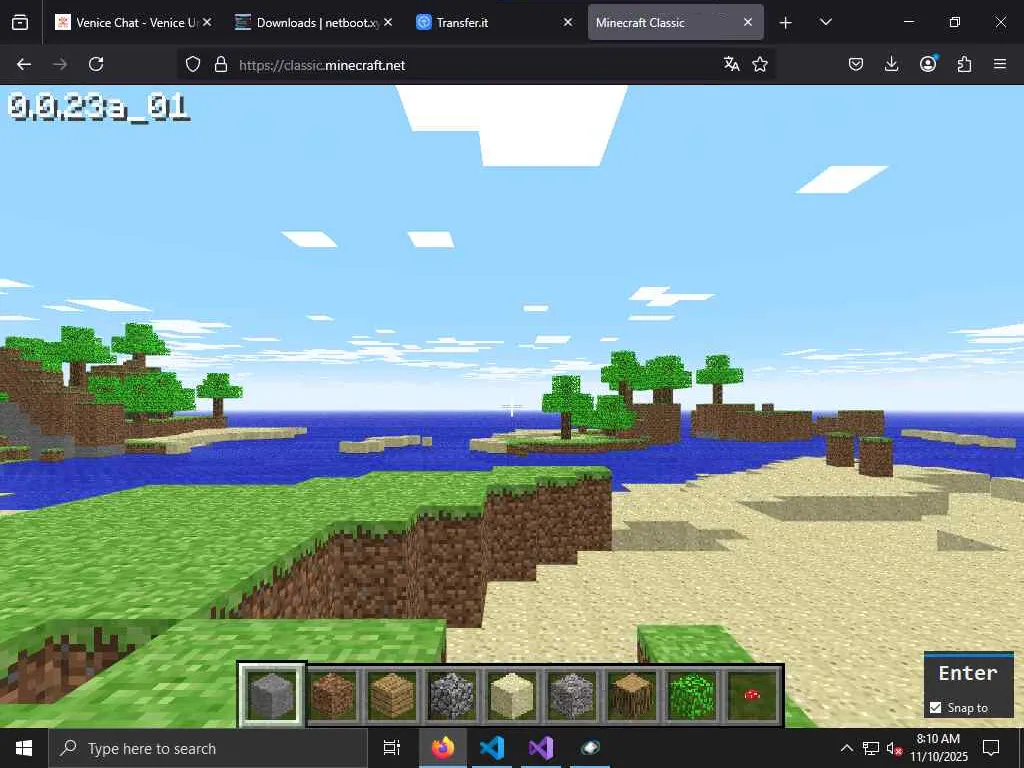1024x768 pixels.
Task: Open the Firefox downloads panel
Action: click(891, 64)
